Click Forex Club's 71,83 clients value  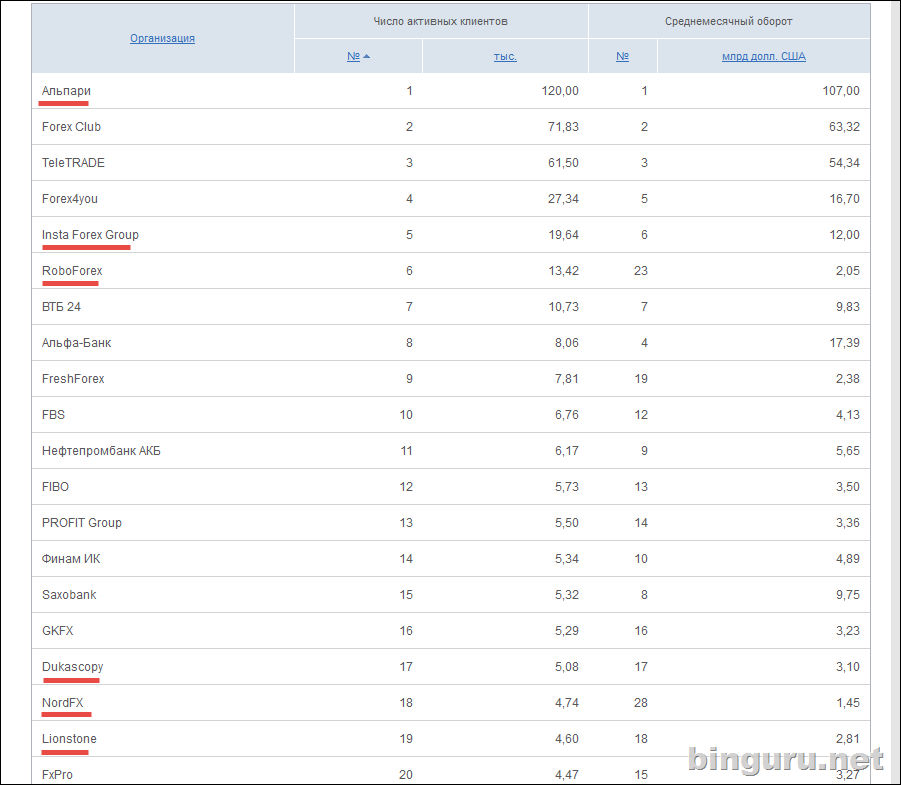coord(563,127)
